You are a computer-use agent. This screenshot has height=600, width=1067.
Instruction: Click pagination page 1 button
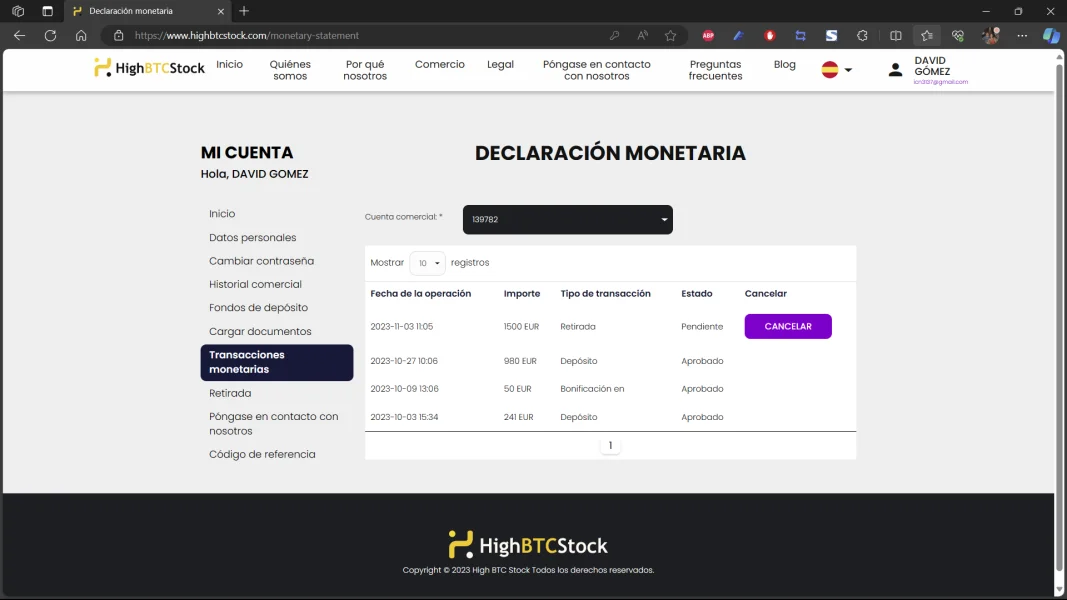[x=610, y=446]
